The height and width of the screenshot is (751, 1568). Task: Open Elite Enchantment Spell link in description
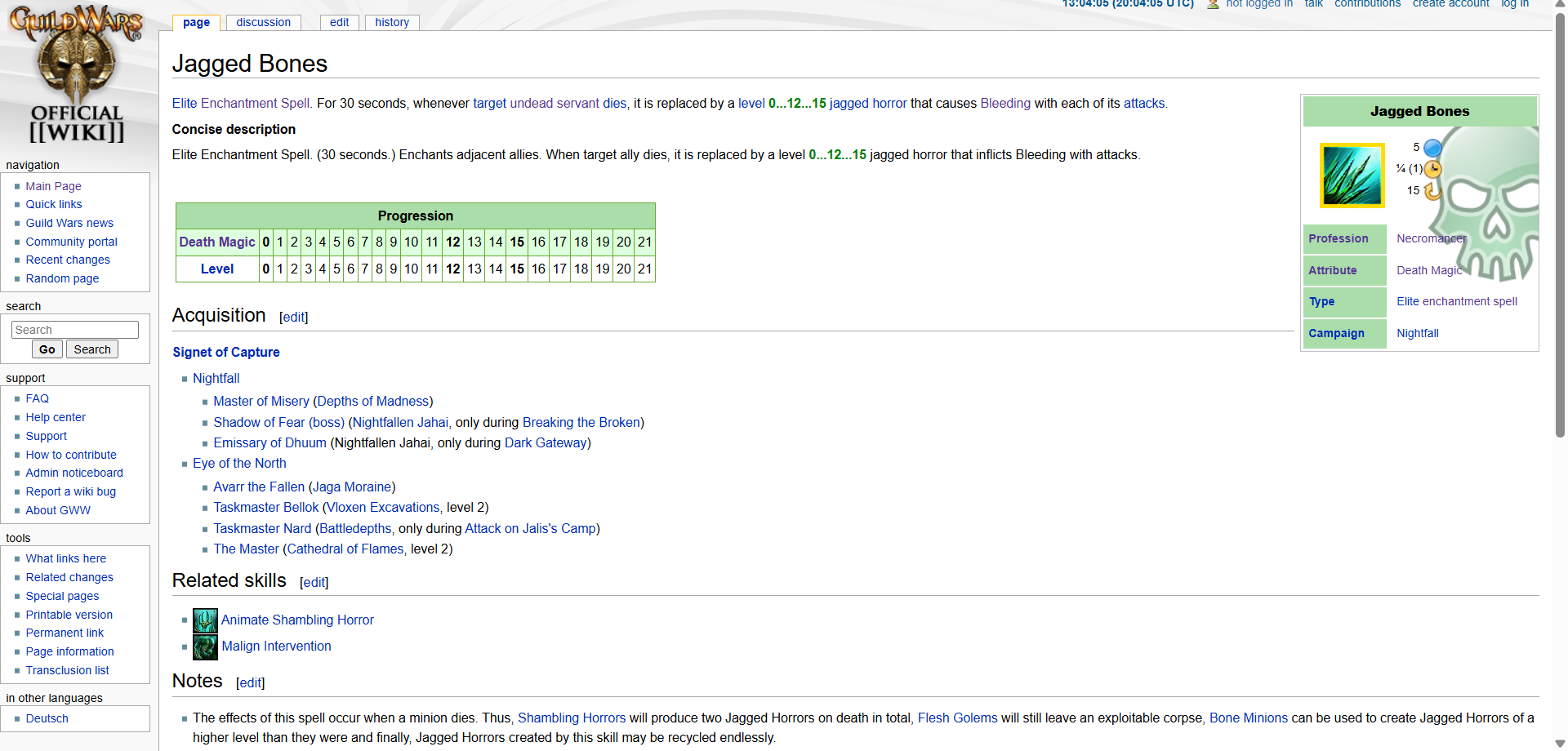click(241, 103)
